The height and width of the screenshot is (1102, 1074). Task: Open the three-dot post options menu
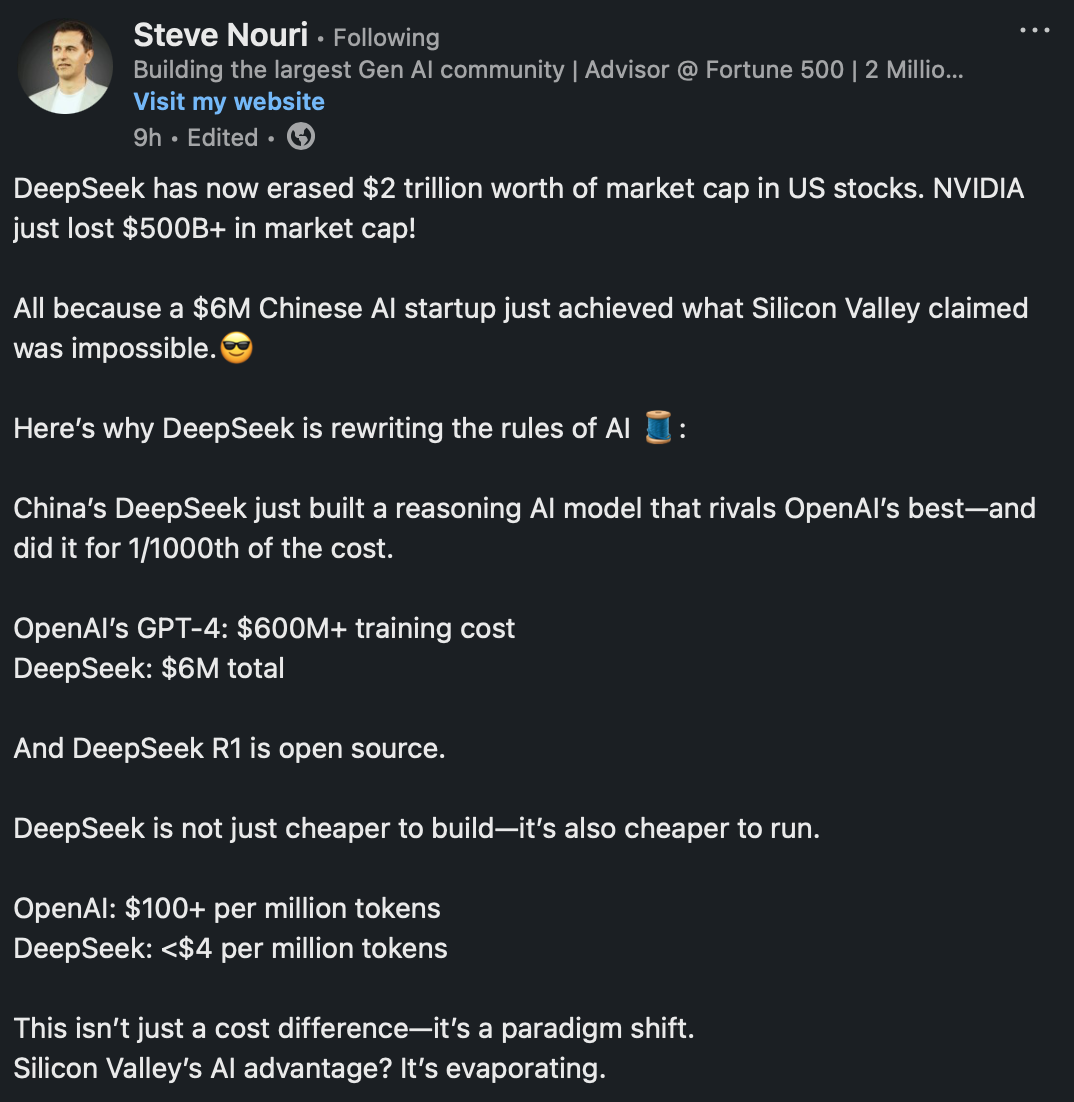point(1035,30)
